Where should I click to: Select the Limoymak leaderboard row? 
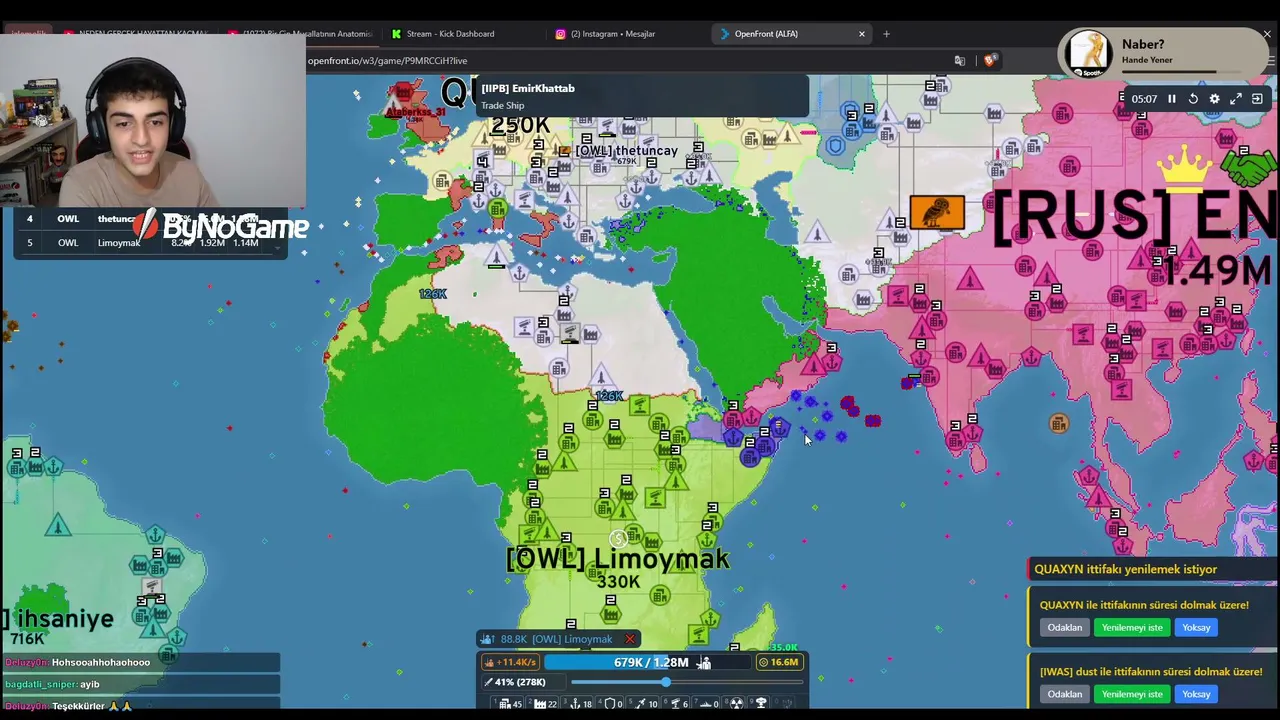click(150, 243)
